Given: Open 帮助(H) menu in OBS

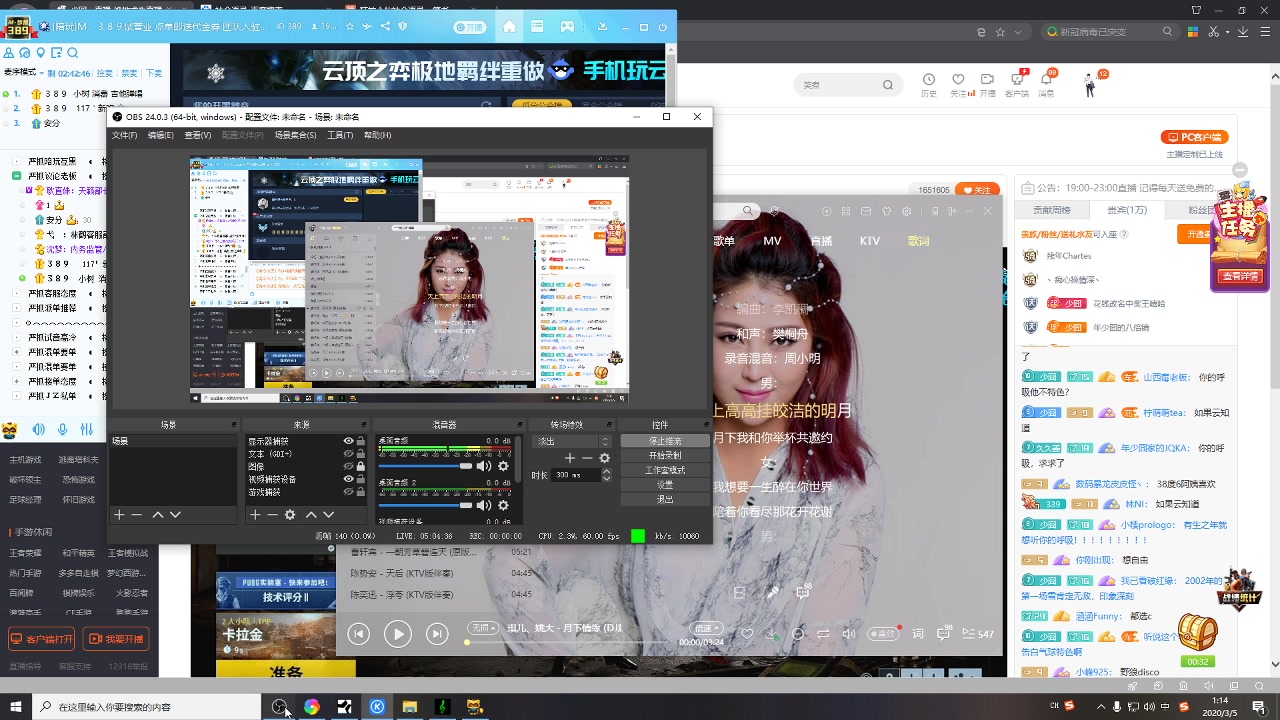Looking at the screenshot, I should click(377, 135).
